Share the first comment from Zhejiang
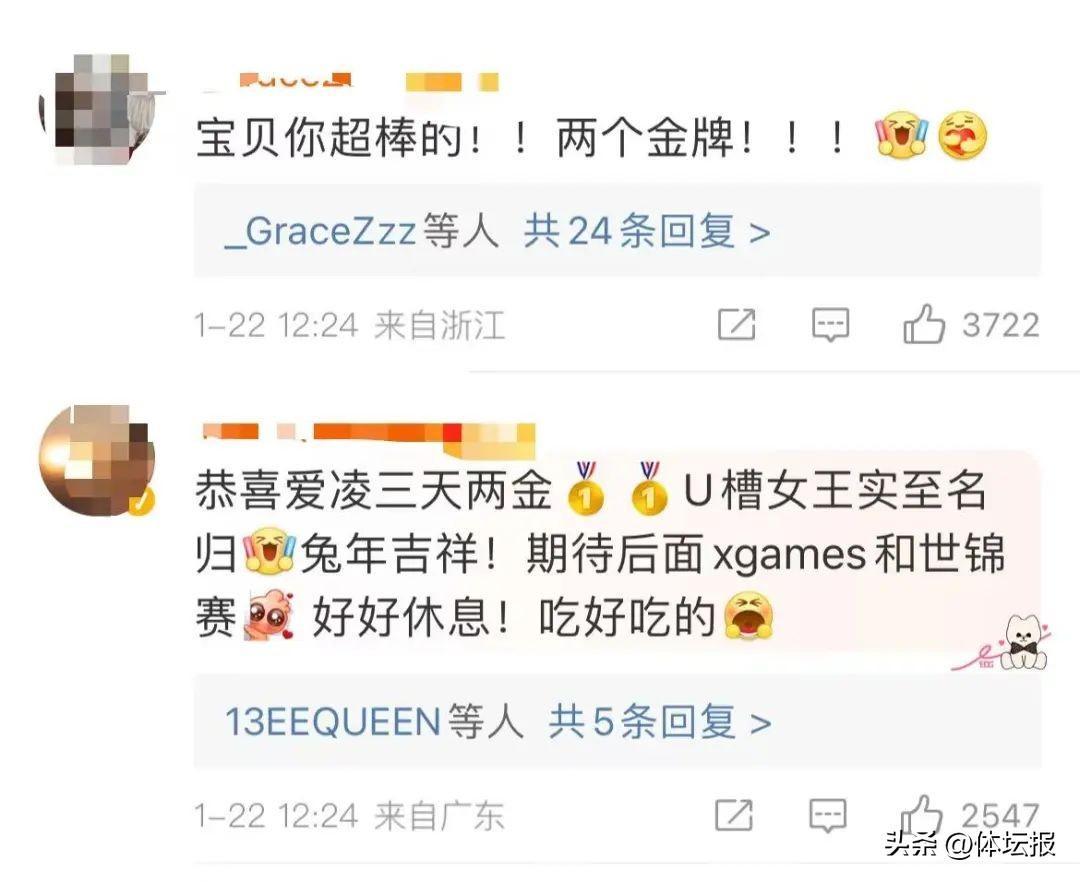This screenshot has height=882, width=1080. [736, 324]
